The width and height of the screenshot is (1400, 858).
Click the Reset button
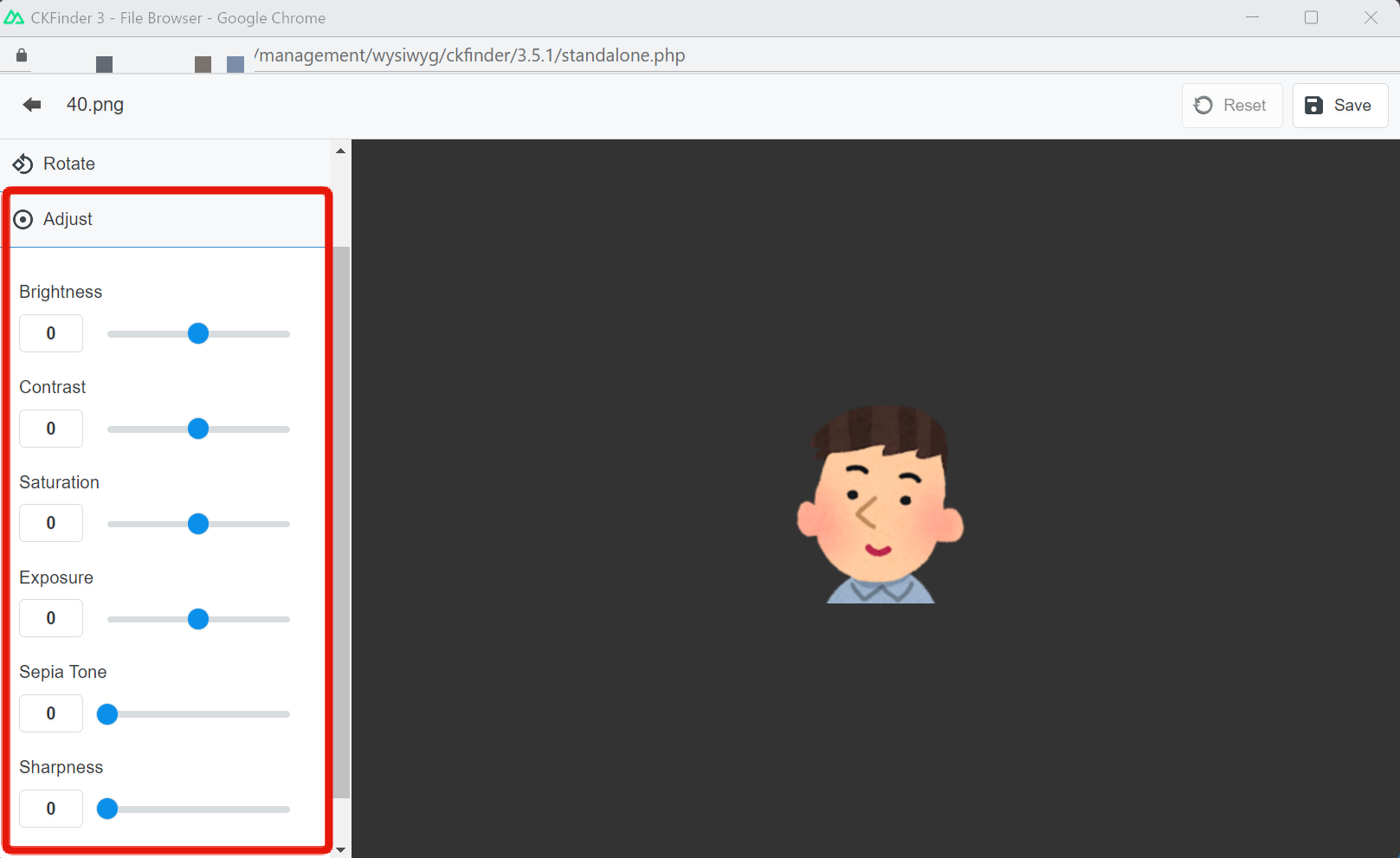(x=1231, y=106)
